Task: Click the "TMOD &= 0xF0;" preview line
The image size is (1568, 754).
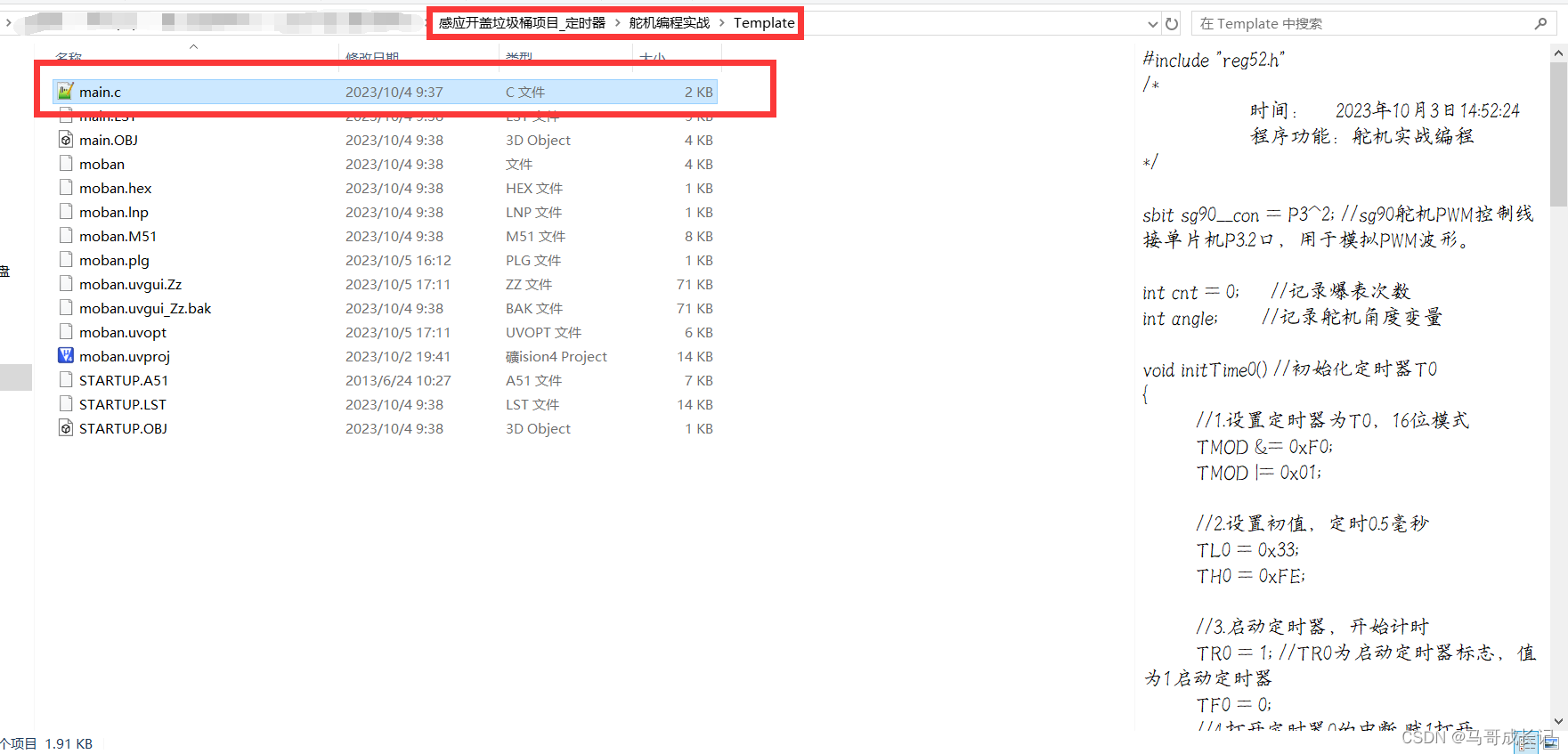Action: [x=1264, y=447]
